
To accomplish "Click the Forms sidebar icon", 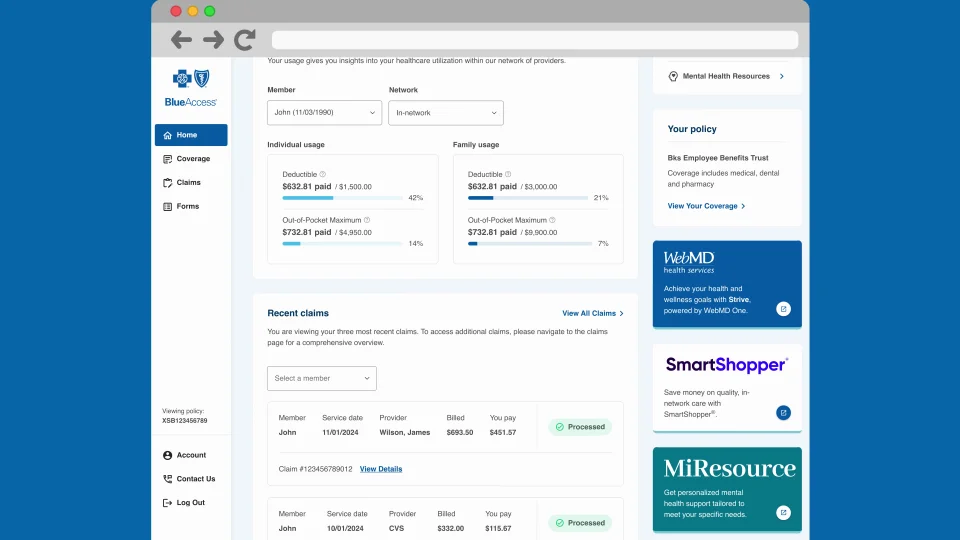I will click(167, 206).
